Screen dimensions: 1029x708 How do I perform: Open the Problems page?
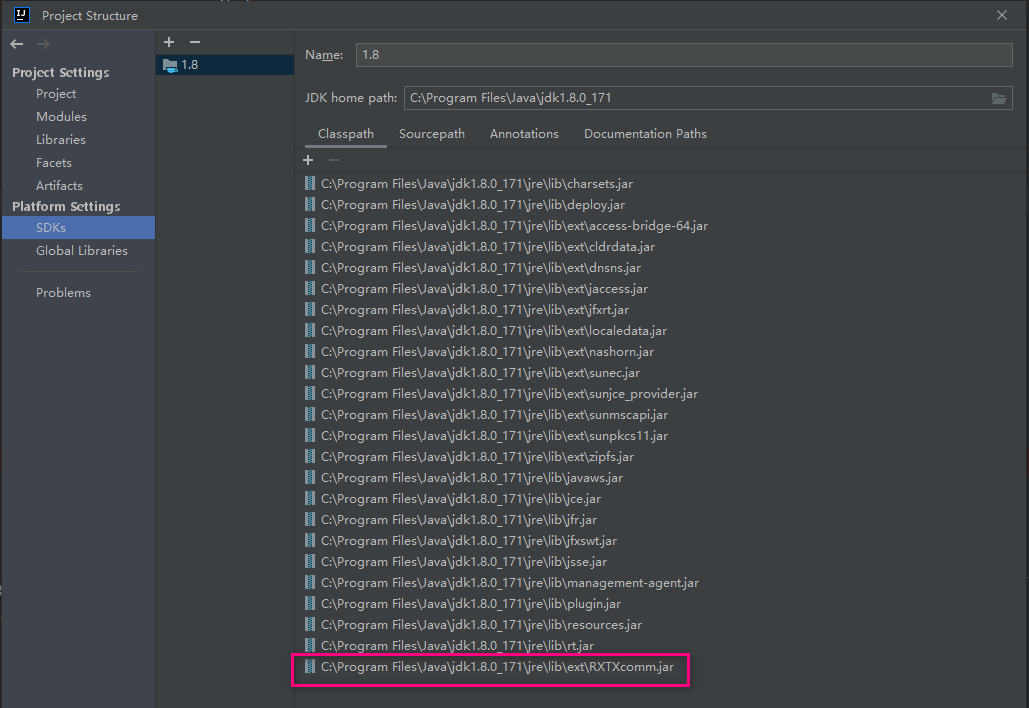click(63, 293)
